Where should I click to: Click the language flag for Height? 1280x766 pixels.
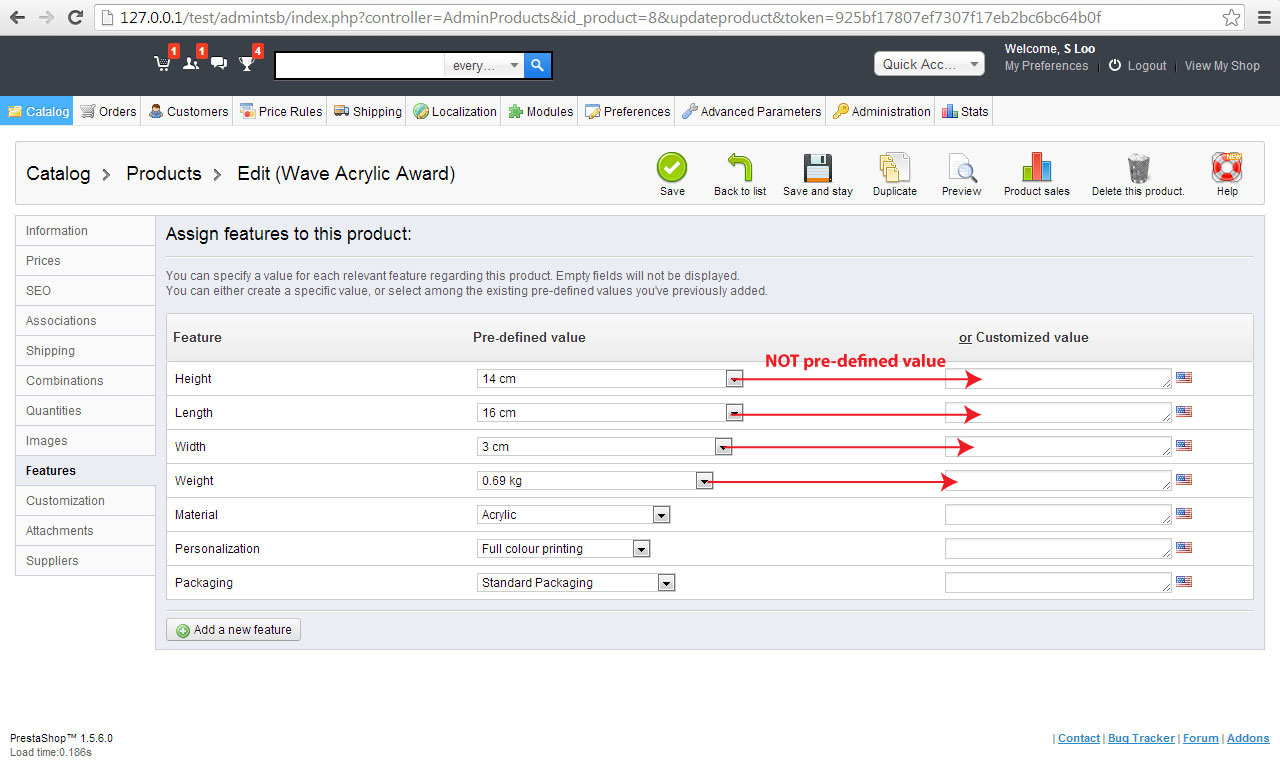[x=1184, y=378]
